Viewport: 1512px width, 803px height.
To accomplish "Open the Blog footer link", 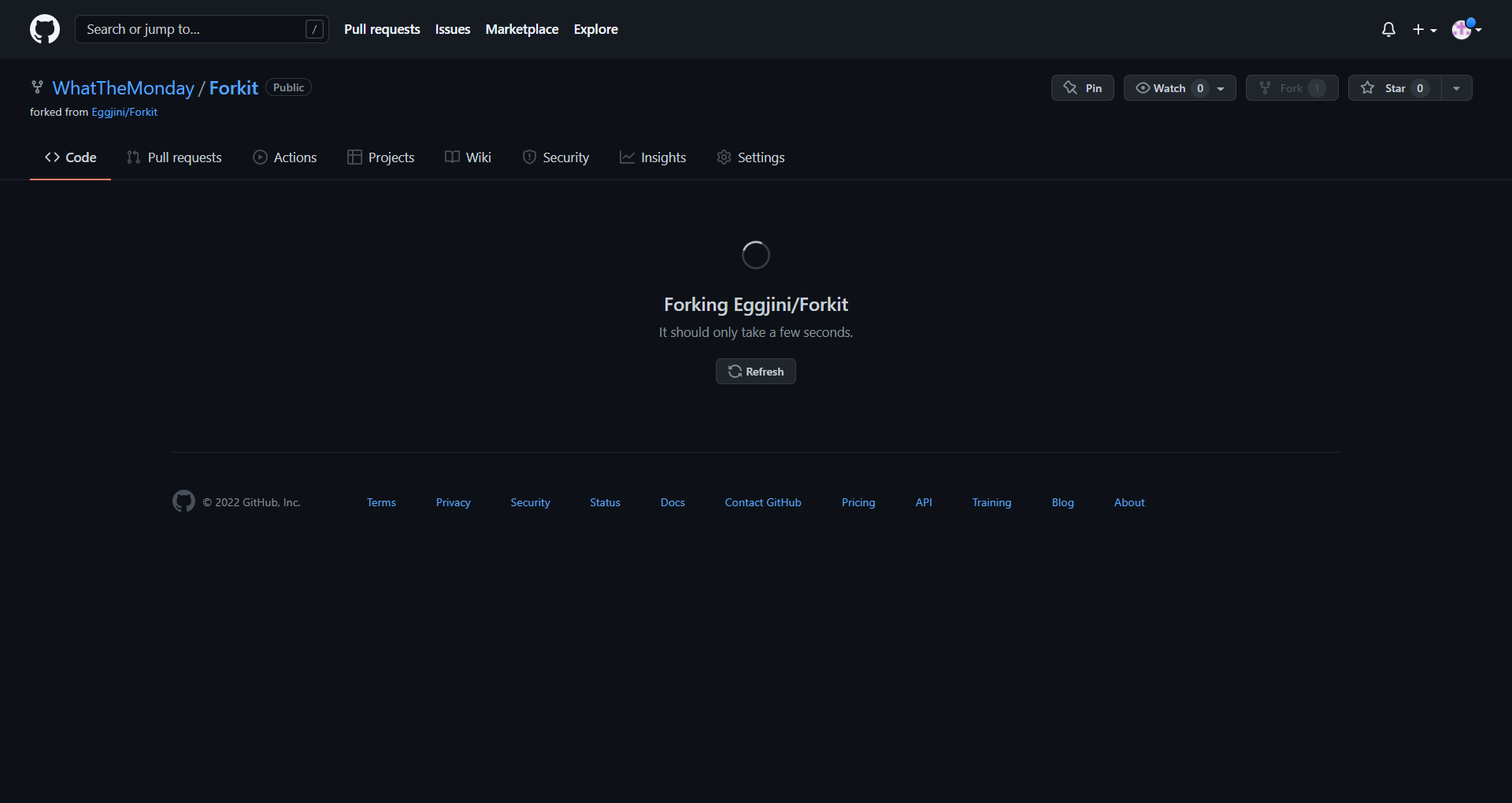I will pyautogui.click(x=1063, y=502).
